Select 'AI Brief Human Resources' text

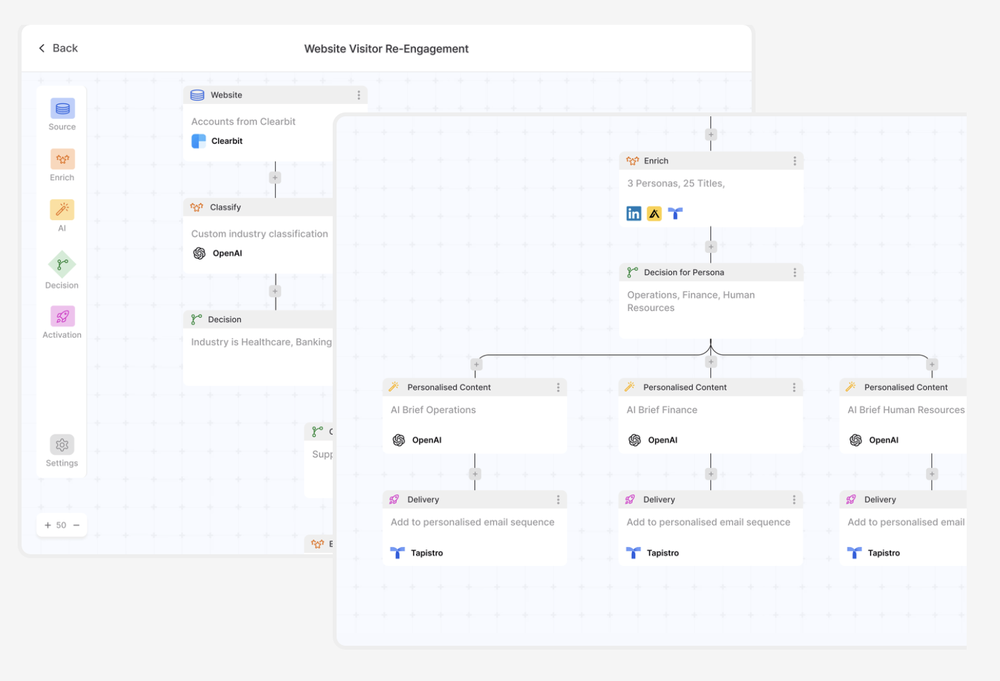click(906, 410)
